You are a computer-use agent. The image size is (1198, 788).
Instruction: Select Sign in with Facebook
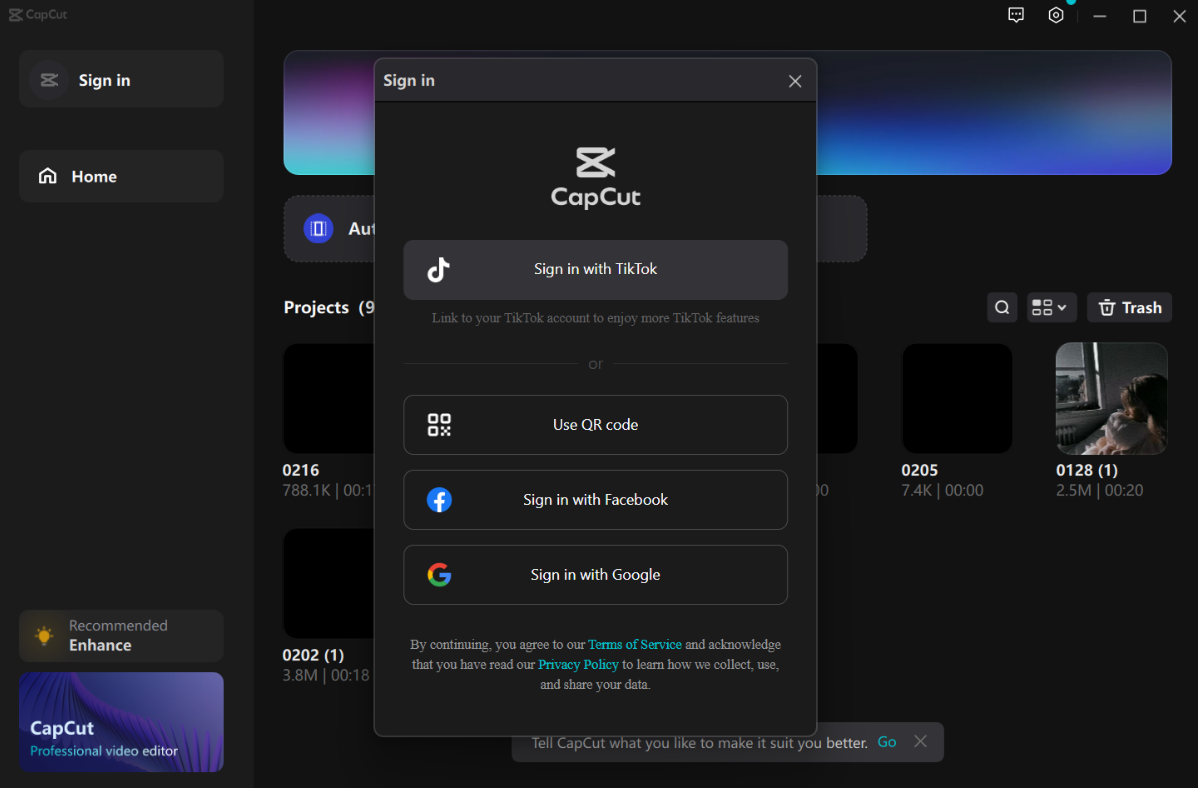[595, 500]
